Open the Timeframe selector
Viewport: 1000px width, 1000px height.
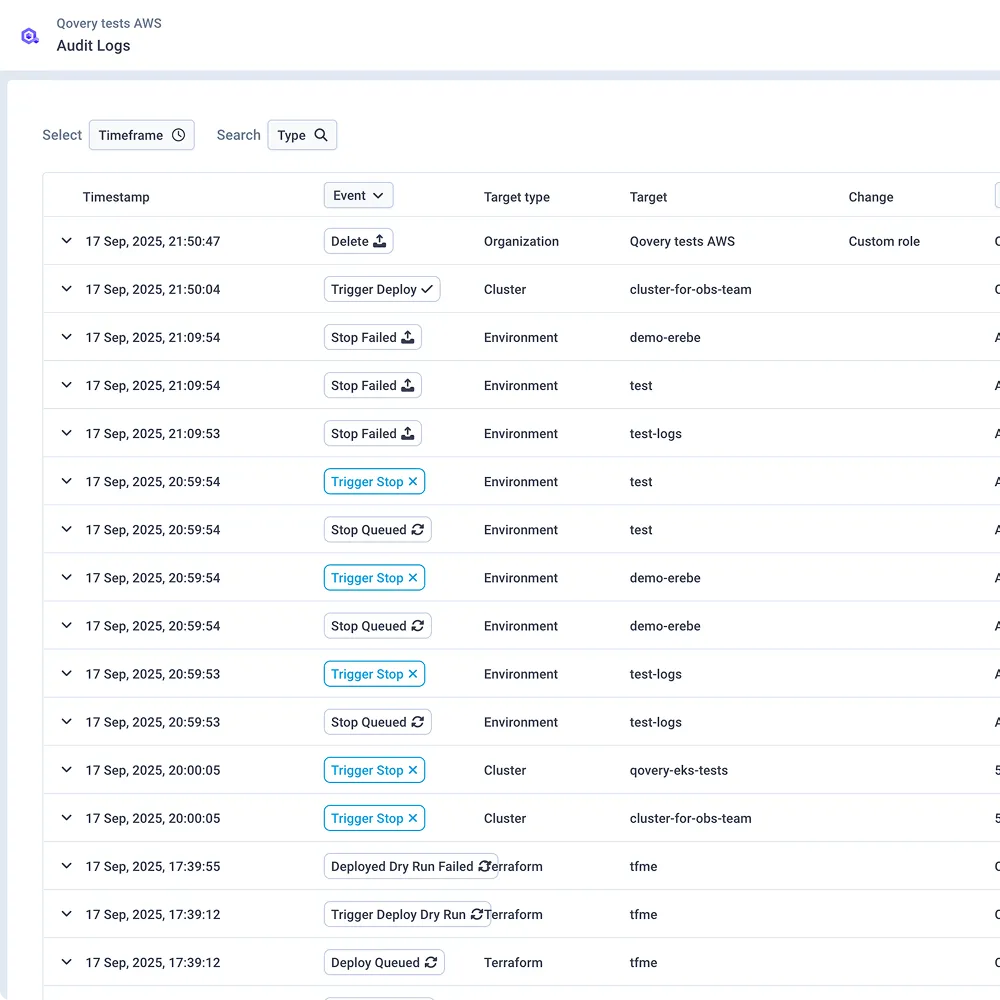point(142,135)
